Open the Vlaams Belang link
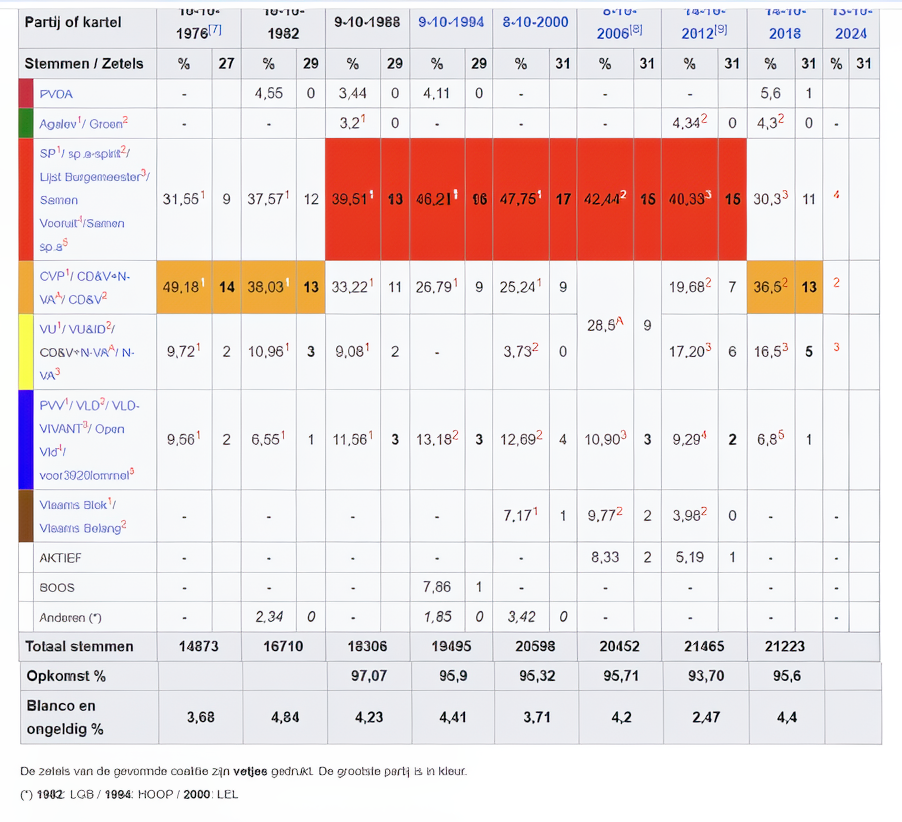Image resolution: width=902 pixels, height=822 pixels. coord(80,528)
